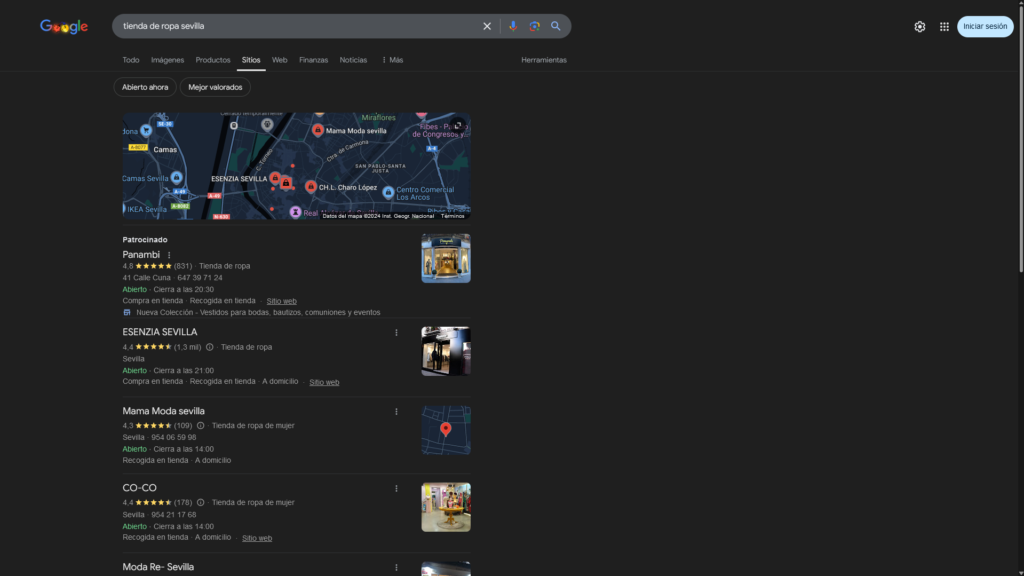Image resolution: width=1024 pixels, height=576 pixels.
Task: Enable the Mejor valorados filter
Action: click(x=215, y=87)
